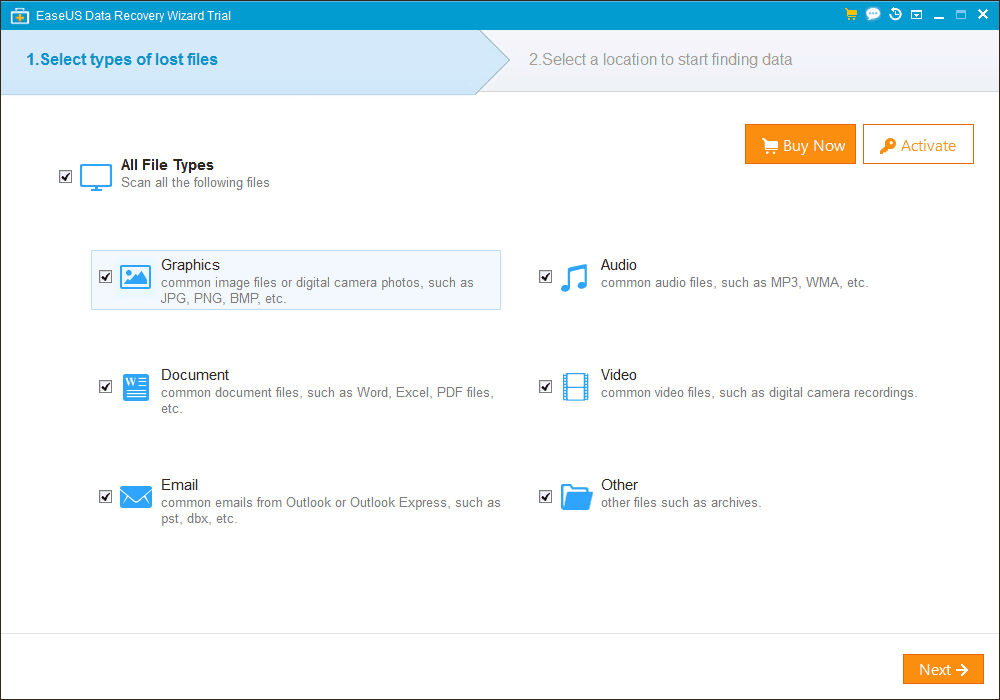Click the Document label text

(x=195, y=375)
